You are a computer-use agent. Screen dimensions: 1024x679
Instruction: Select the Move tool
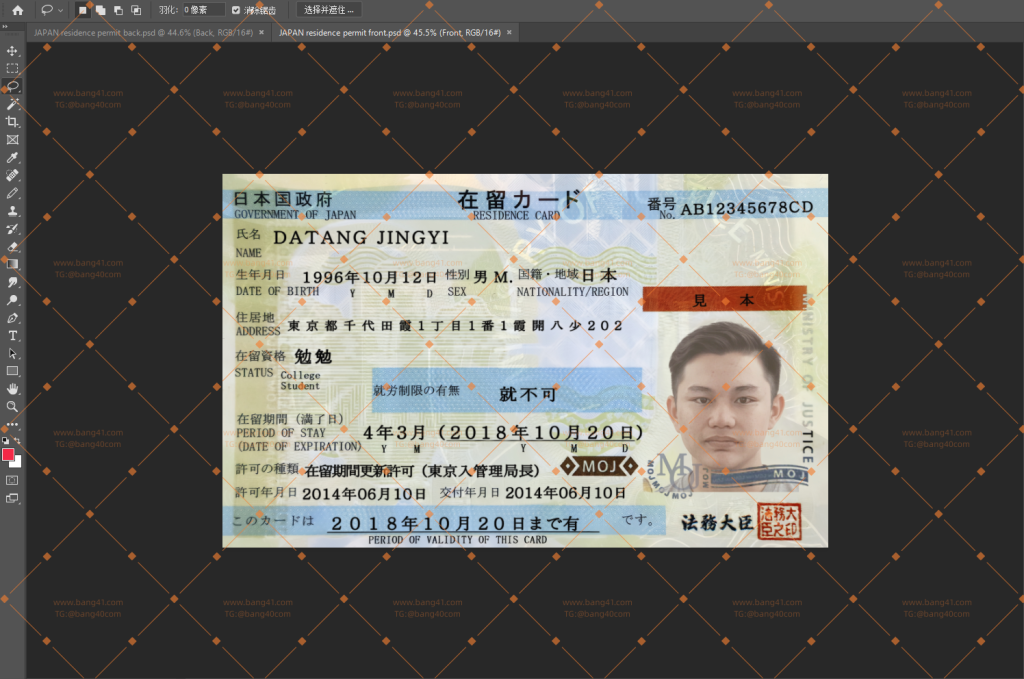tap(13, 50)
